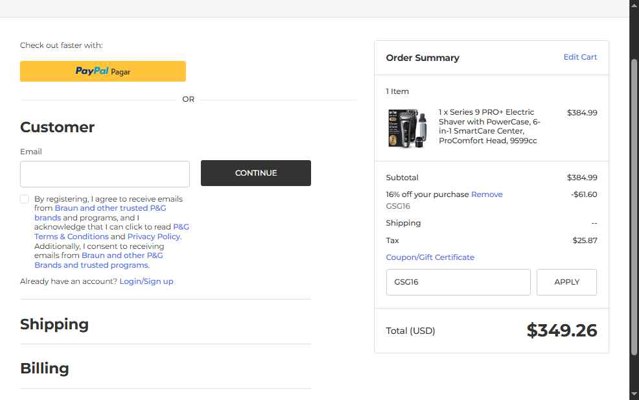This screenshot has height=400, width=639.
Task: Click the CONTINUE button
Action: 256,173
